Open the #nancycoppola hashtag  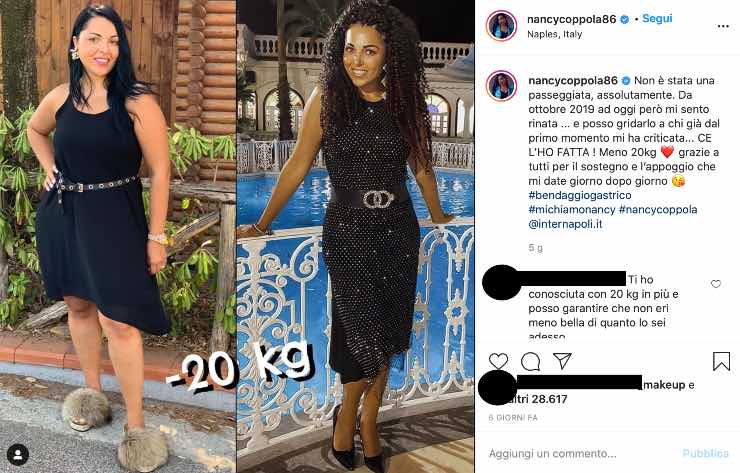coord(658,209)
